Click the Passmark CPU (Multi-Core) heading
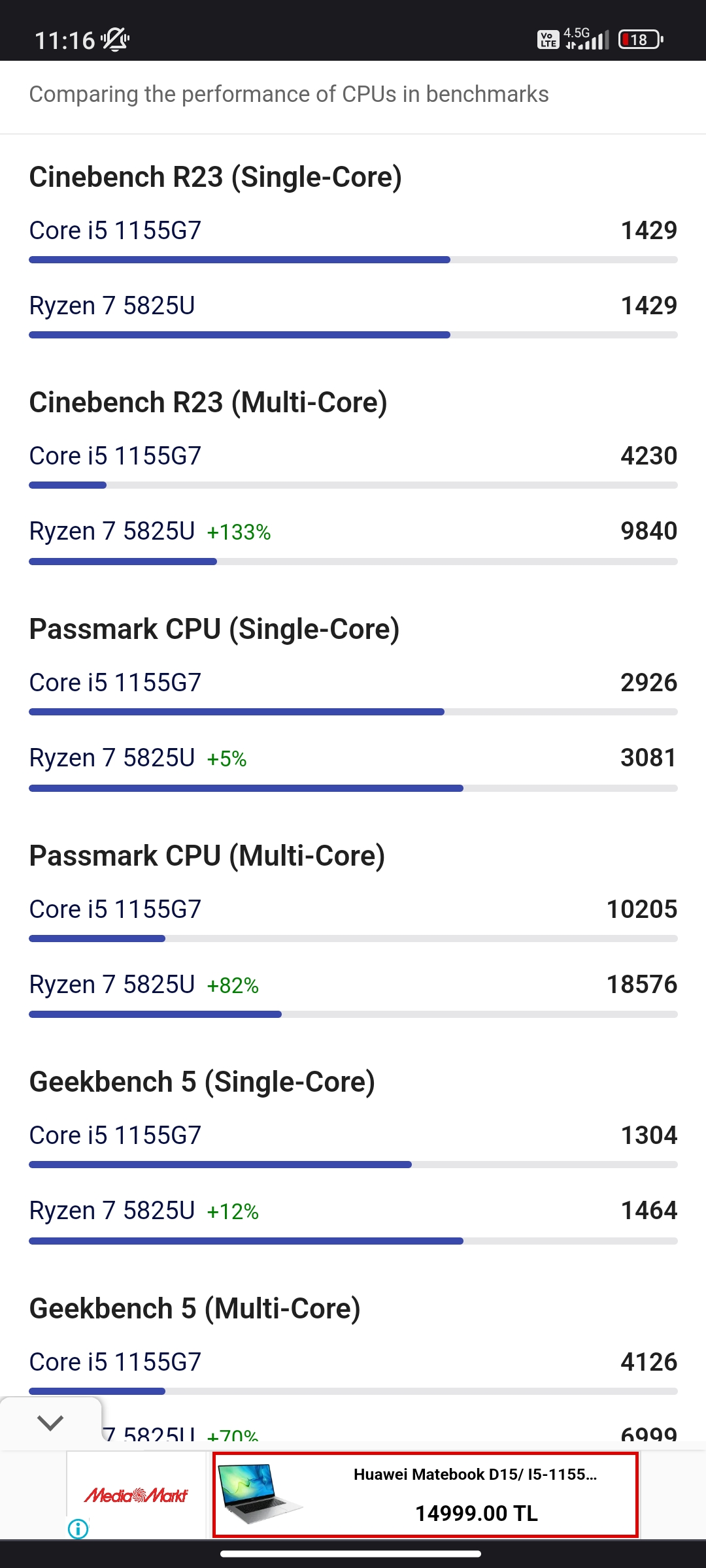The height and width of the screenshot is (1568, 706). point(207,856)
